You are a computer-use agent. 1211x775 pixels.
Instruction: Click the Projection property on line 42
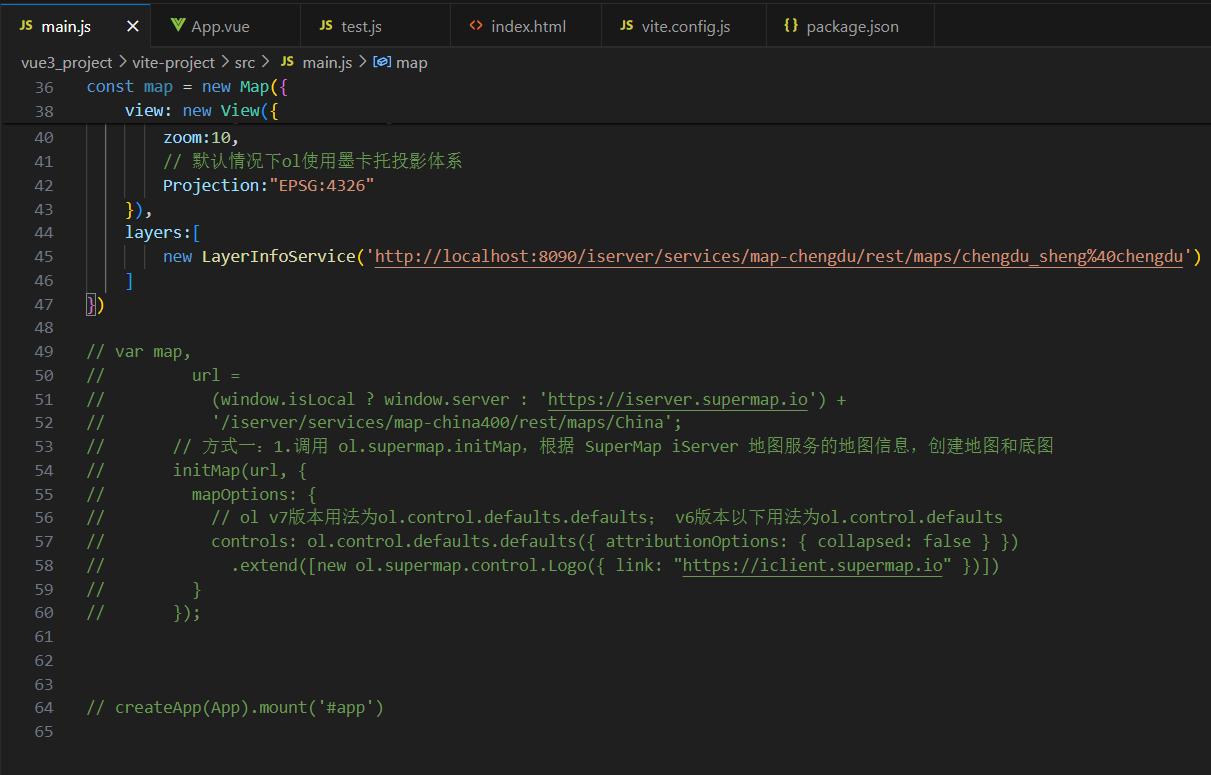tap(211, 186)
